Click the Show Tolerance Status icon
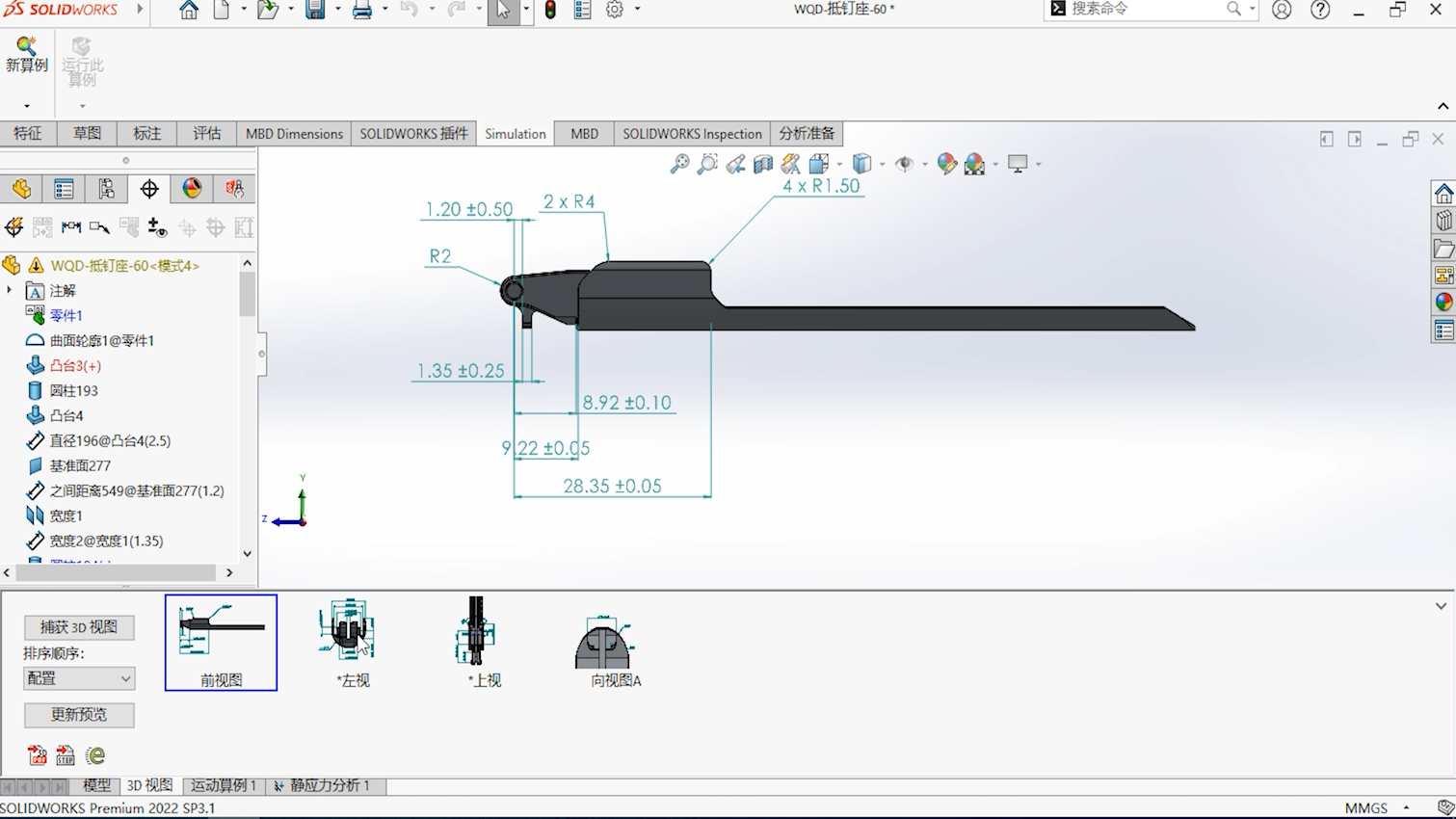The height and width of the screenshot is (819, 1456). 157,227
